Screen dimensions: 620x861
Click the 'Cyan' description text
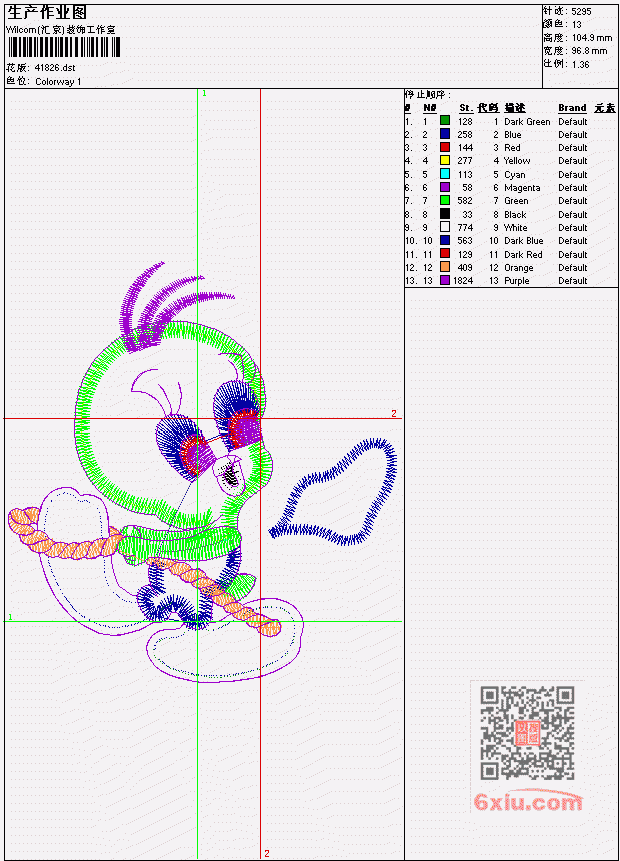pyautogui.click(x=515, y=175)
